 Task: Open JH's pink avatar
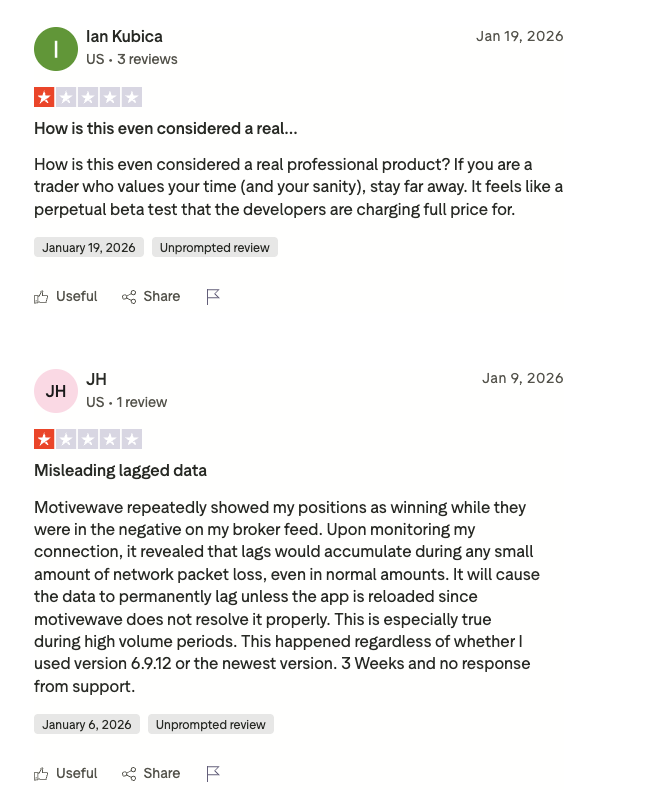coord(56,391)
